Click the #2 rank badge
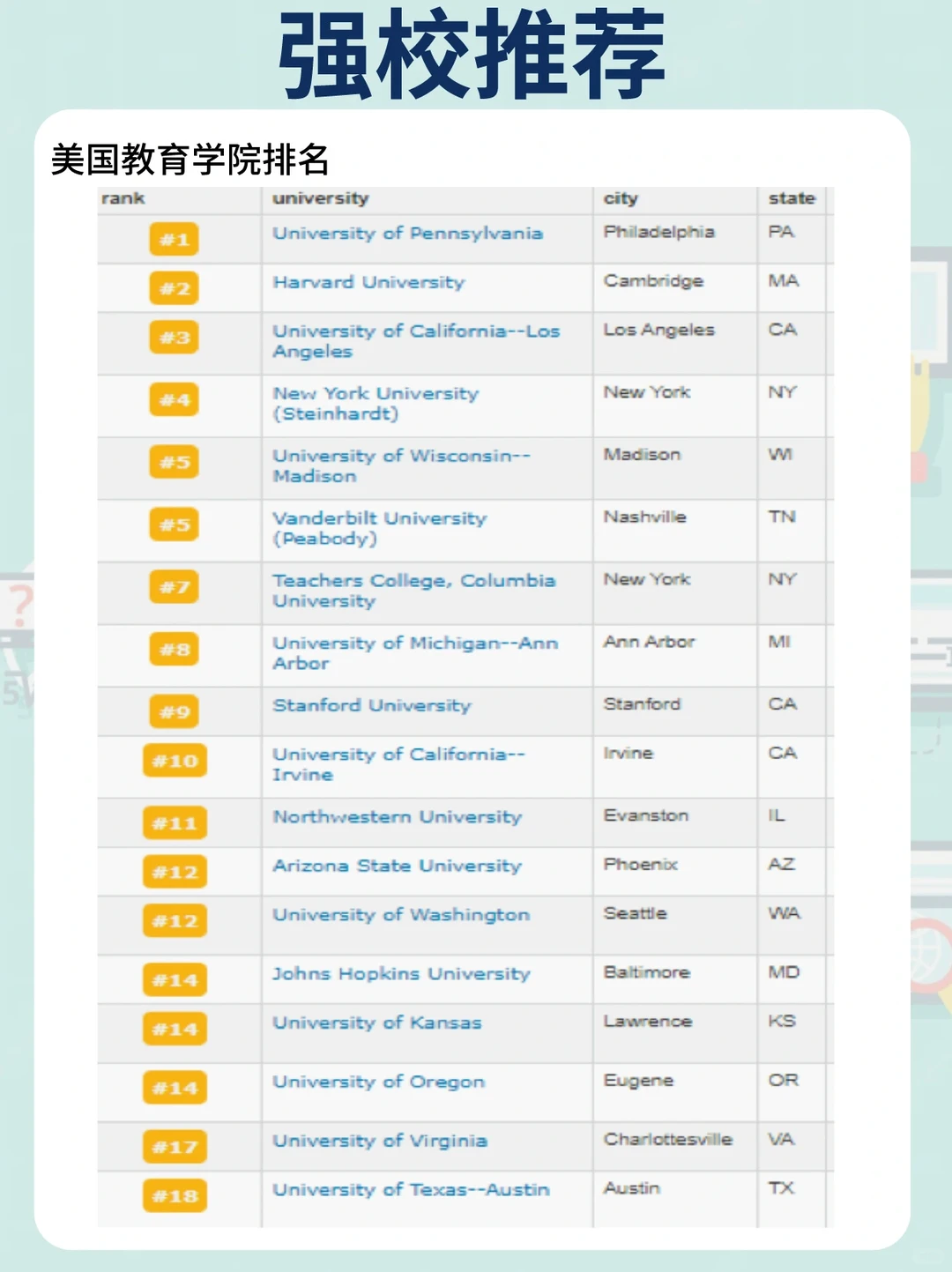Image resolution: width=952 pixels, height=1272 pixels. 175,288
